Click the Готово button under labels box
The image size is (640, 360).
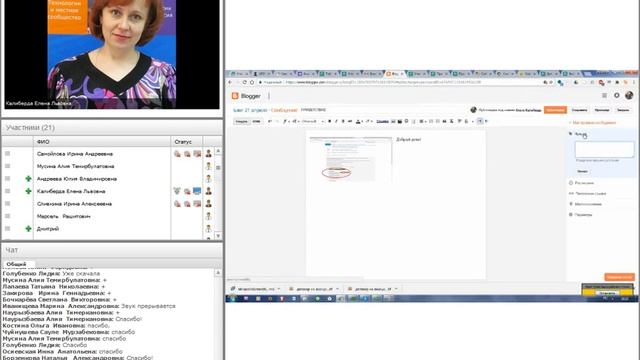(582, 171)
